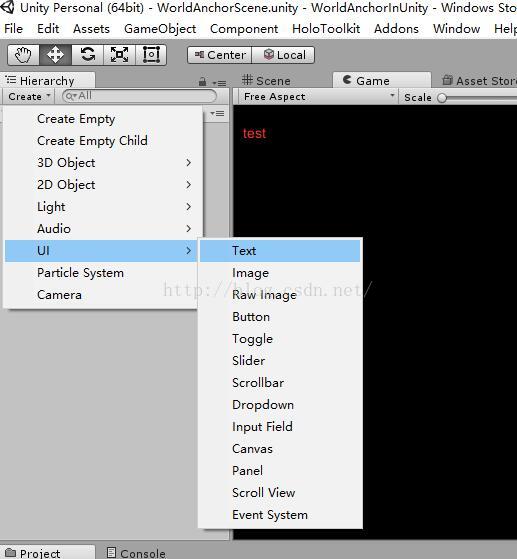This screenshot has height=559, width=517.
Task: Create a UI Text element
Action: [280, 251]
